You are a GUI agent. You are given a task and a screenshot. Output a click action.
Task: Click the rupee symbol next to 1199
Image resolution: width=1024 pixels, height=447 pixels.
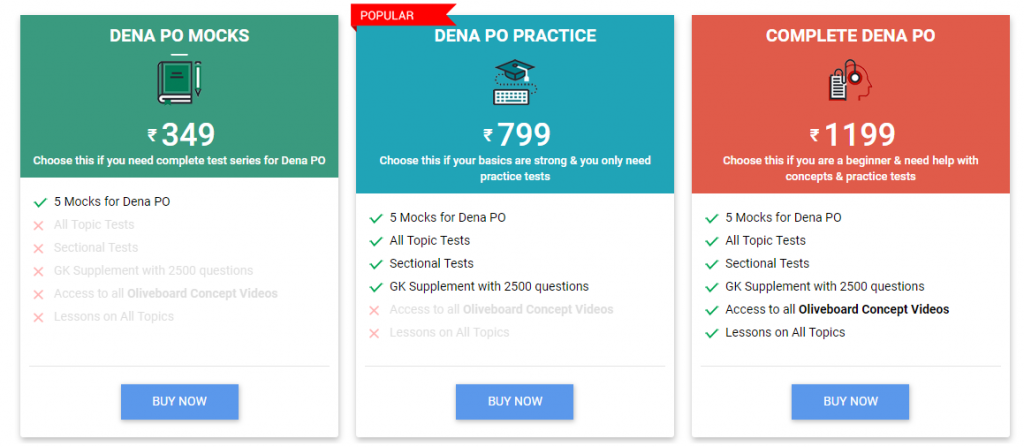click(x=814, y=135)
